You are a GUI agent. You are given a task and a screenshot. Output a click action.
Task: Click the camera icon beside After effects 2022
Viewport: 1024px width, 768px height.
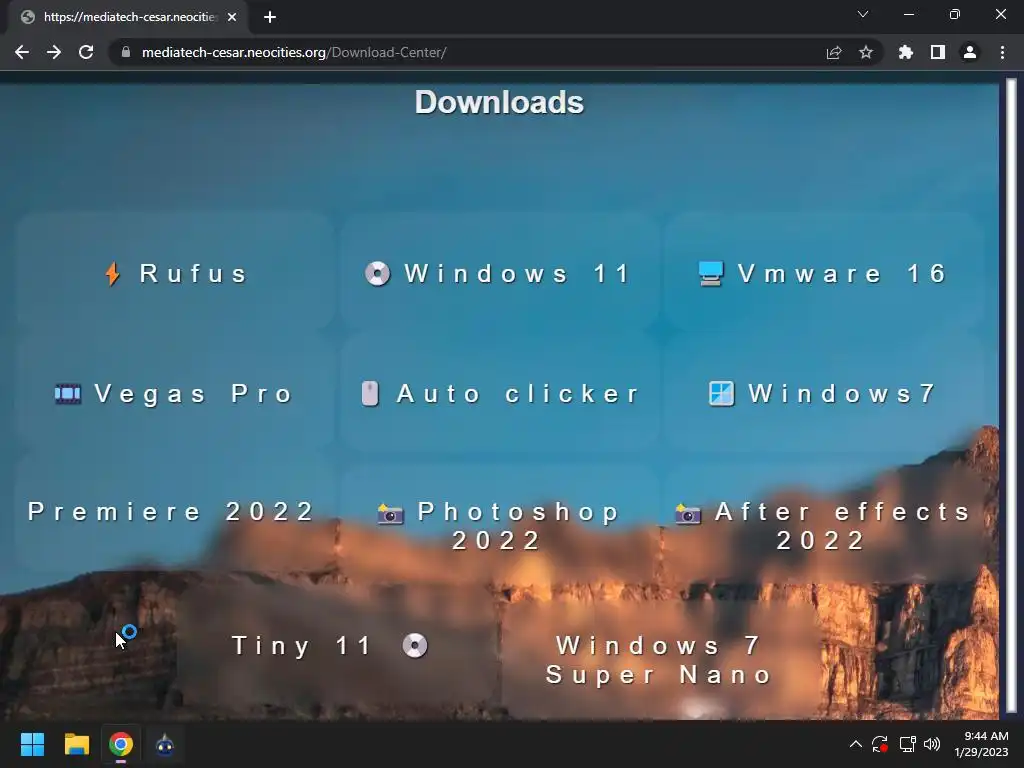pyautogui.click(x=688, y=514)
